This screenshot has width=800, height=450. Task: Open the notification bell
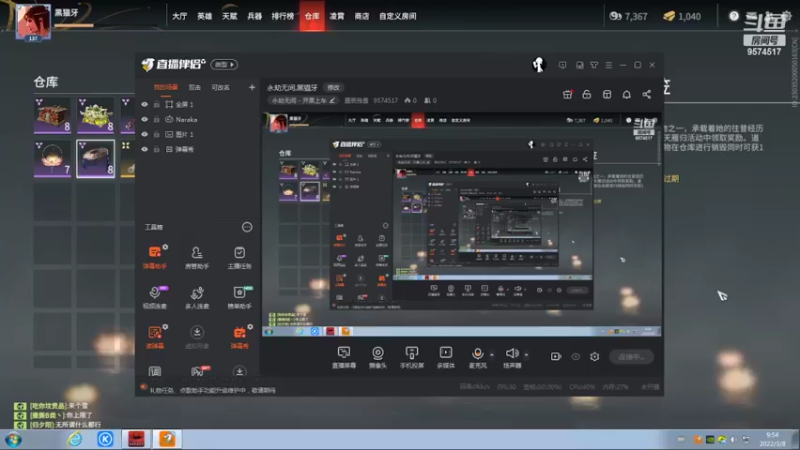pyautogui.click(x=627, y=94)
